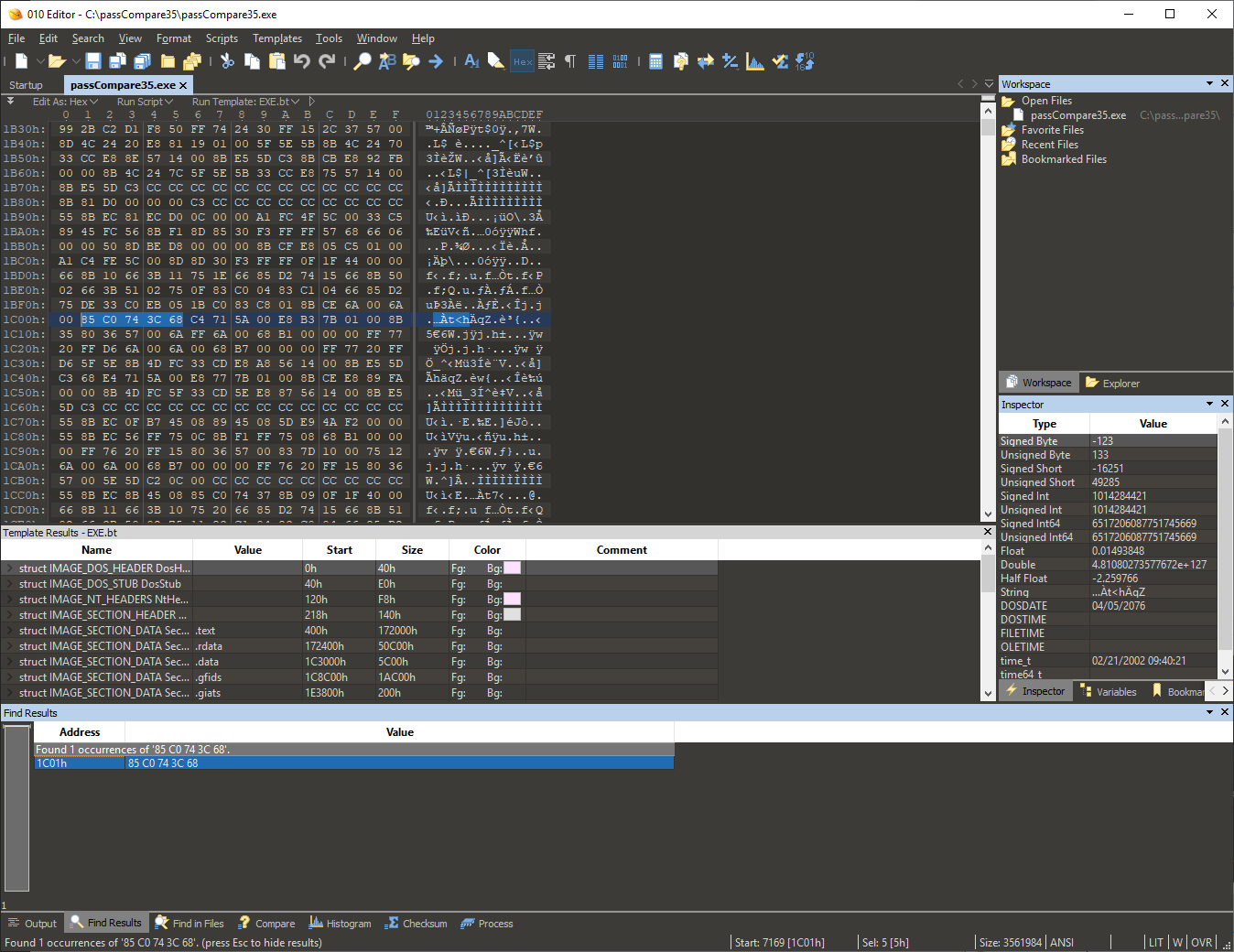Image resolution: width=1234 pixels, height=952 pixels.
Task: Click the Find and Replace toolbar icon
Action: [x=387, y=61]
